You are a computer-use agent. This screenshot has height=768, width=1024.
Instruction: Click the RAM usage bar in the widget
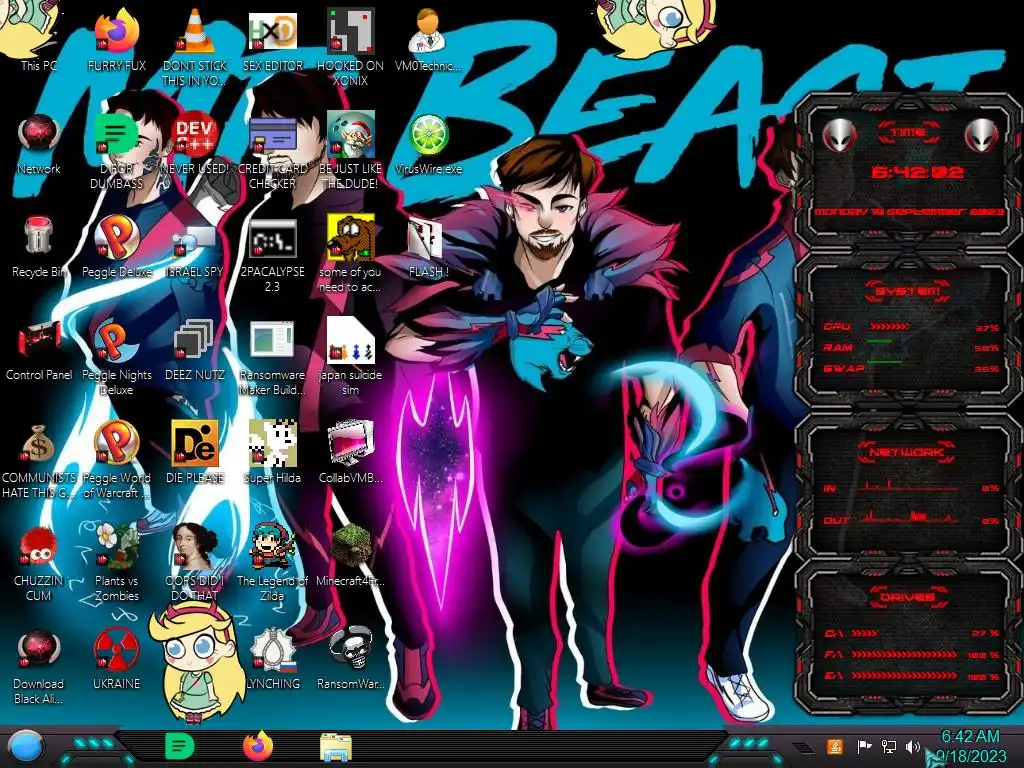(879, 342)
